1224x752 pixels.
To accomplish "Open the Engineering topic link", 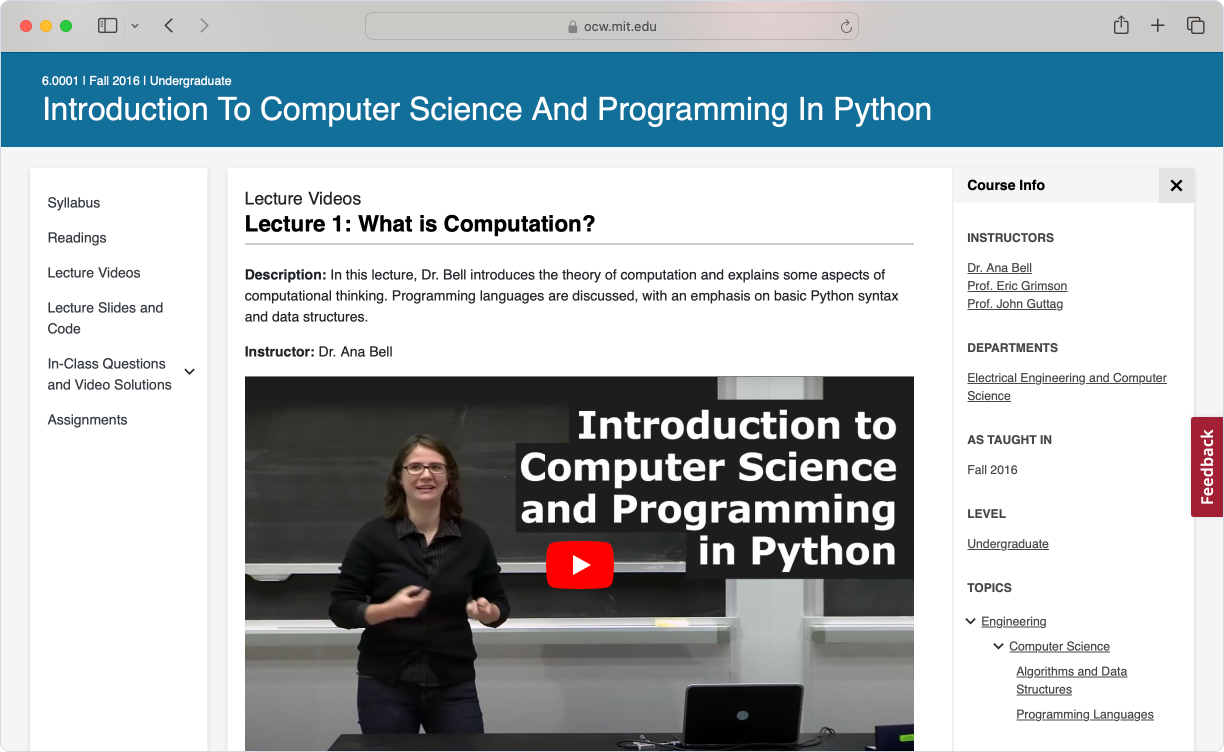I will (x=1014, y=622).
